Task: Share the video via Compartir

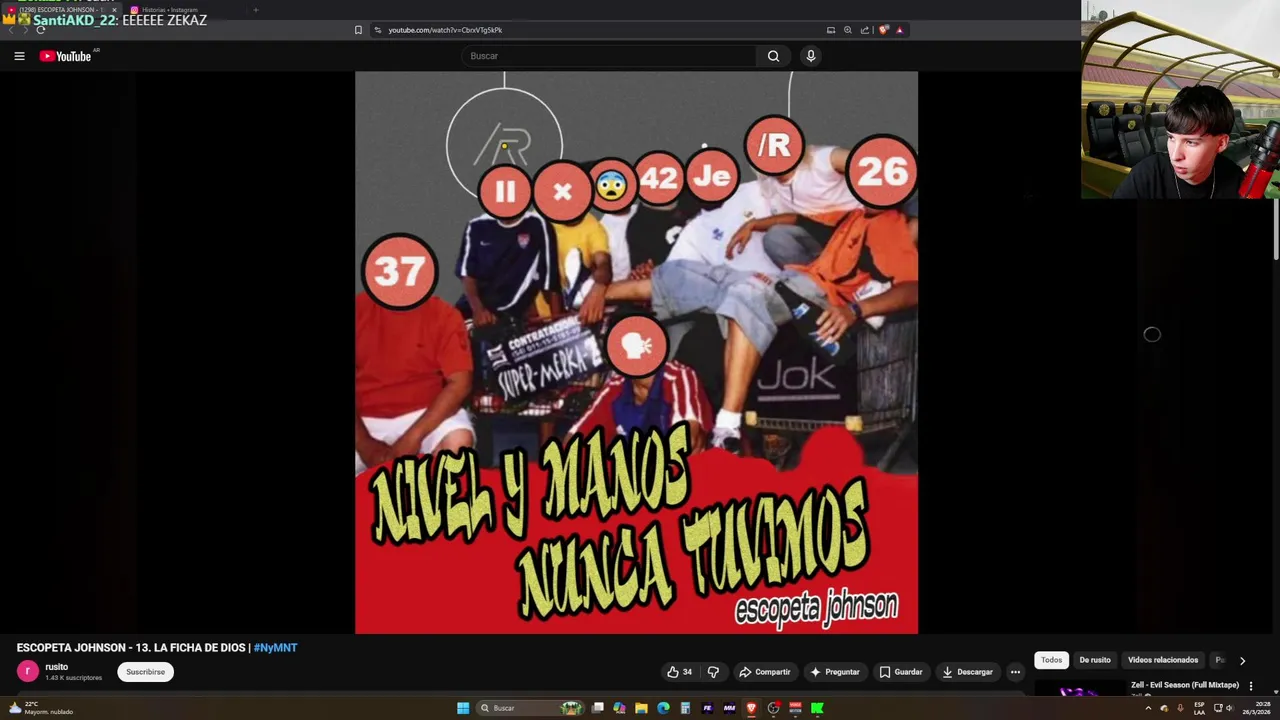Action: point(764,672)
